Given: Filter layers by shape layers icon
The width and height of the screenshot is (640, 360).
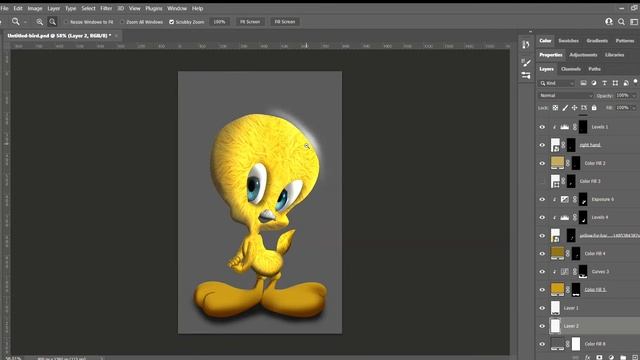Looking at the screenshot, I should coord(615,83).
